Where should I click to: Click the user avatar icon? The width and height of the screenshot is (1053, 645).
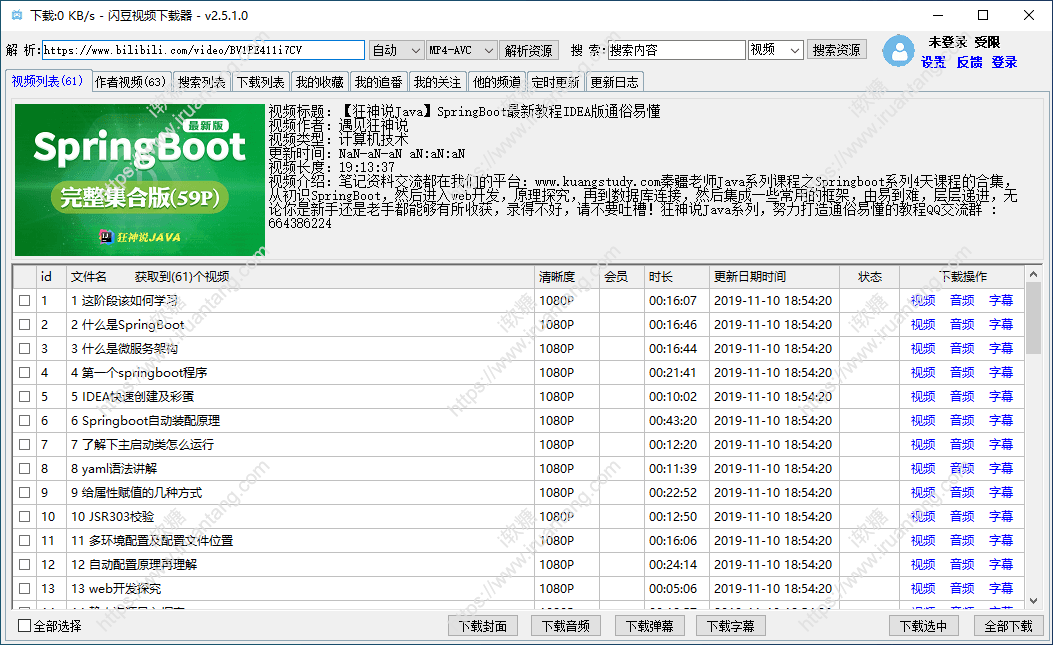click(899, 52)
